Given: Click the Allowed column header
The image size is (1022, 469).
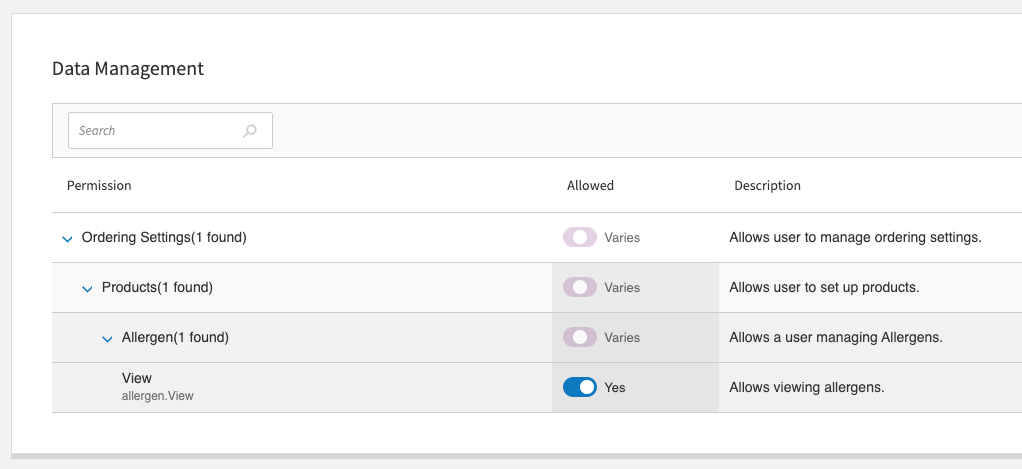Looking at the screenshot, I should tap(590, 186).
